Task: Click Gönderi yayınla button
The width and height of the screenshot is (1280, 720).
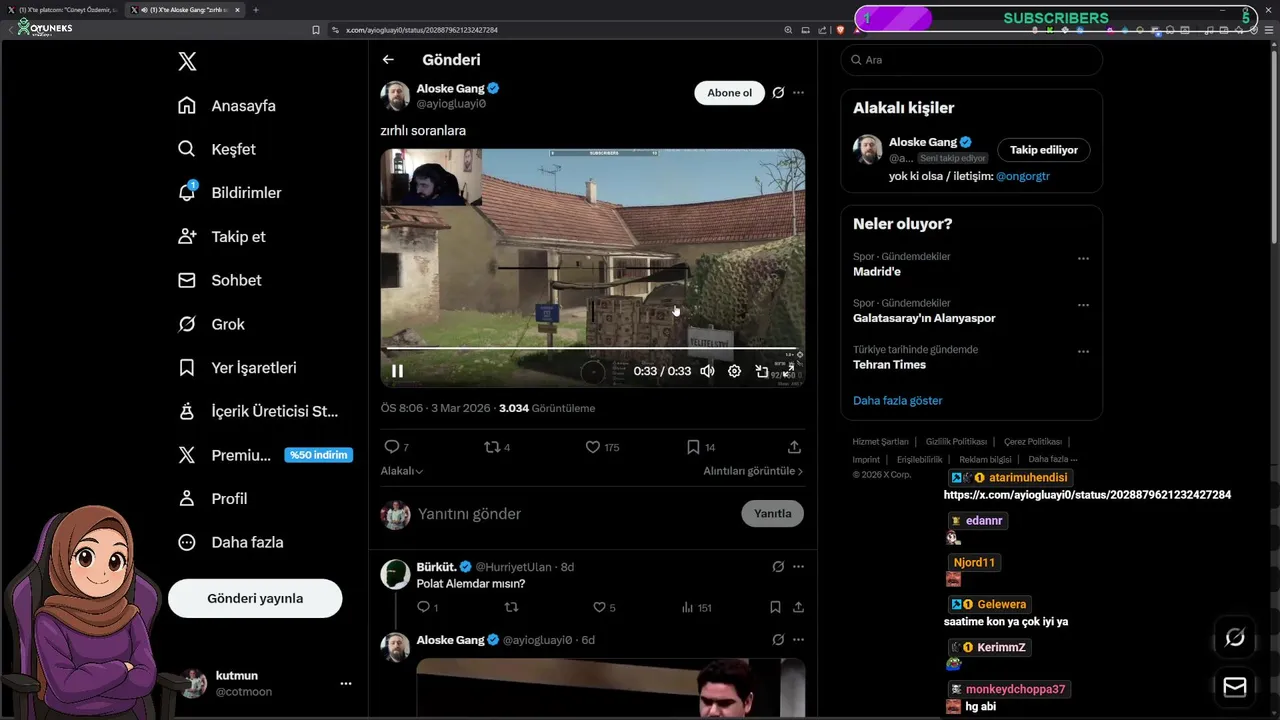Action: [x=255, y=598]
